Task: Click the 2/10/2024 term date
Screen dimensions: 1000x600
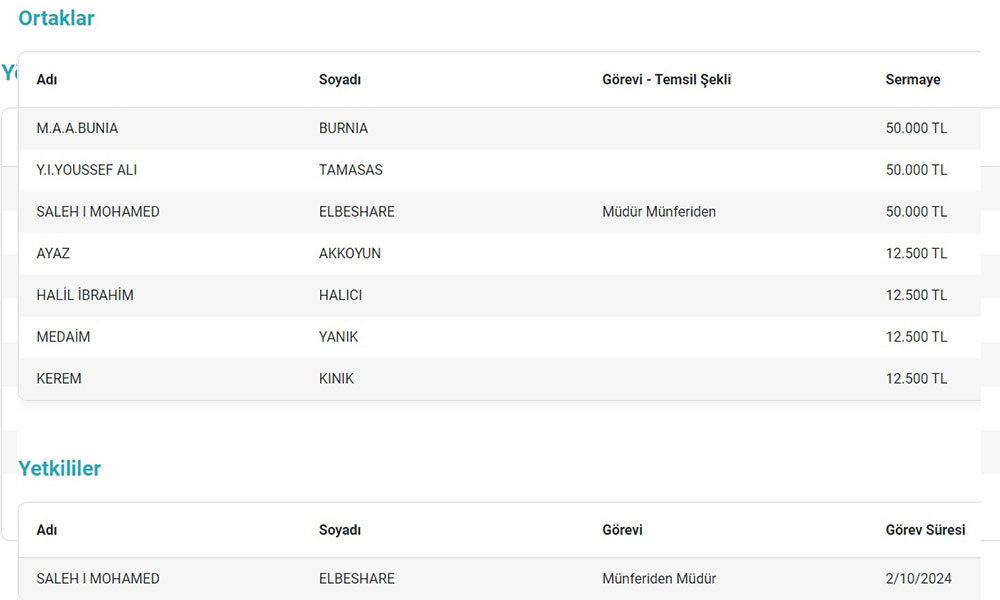Action: click(918, 579)
